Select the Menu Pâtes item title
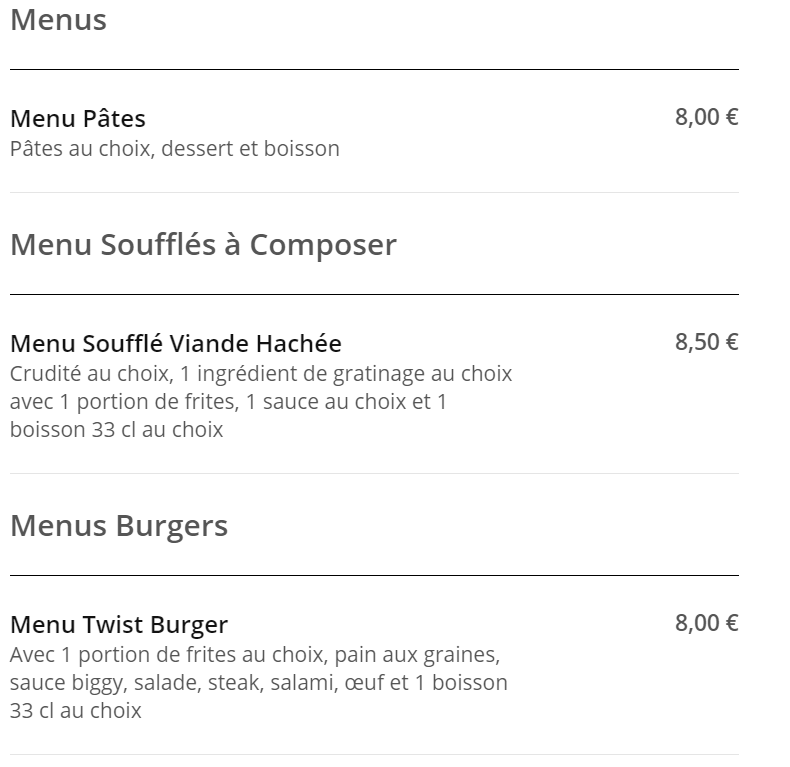Screen dimensions: 790x767 coord(78,119)
